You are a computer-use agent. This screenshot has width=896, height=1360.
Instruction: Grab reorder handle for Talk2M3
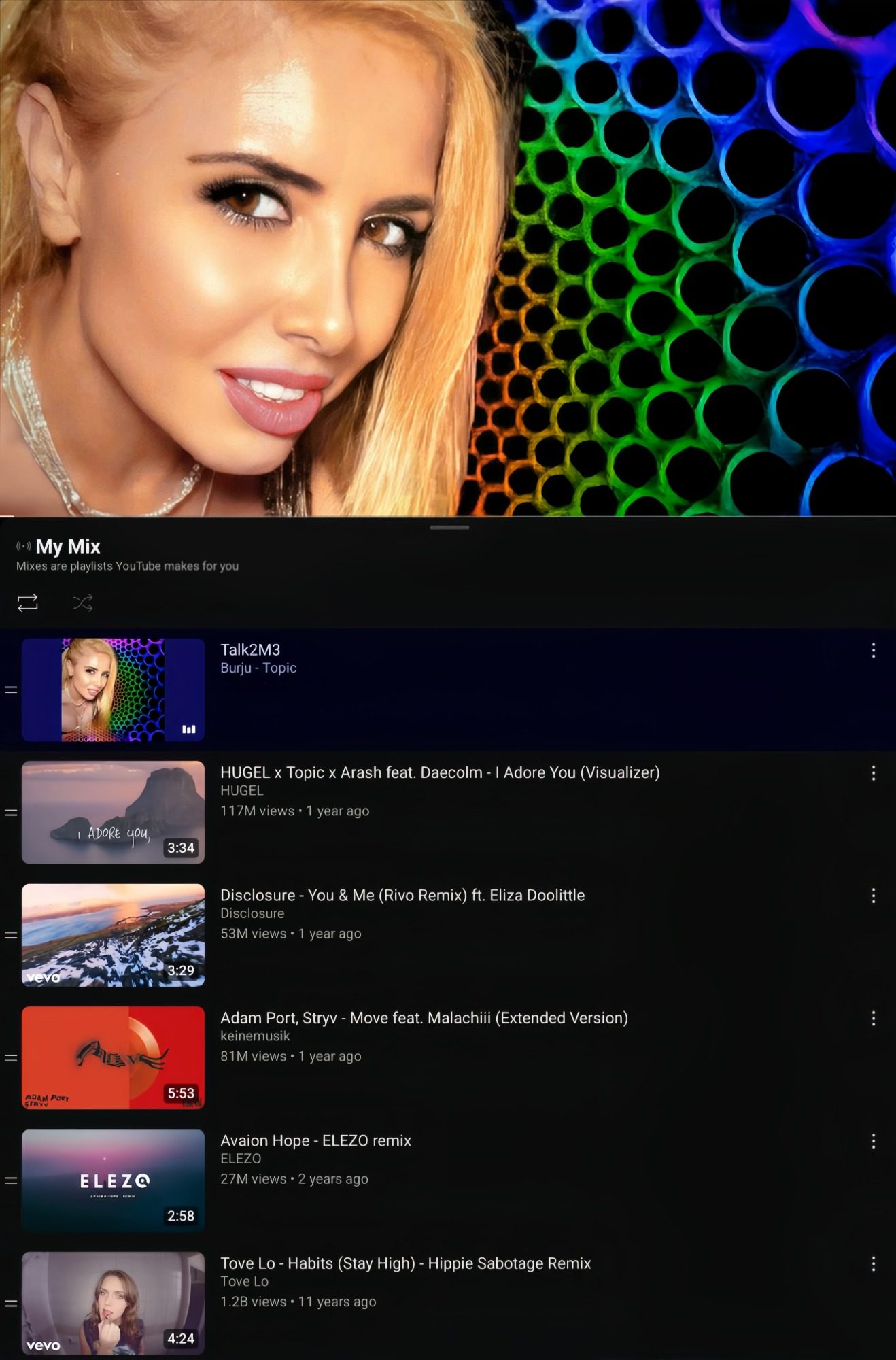(11, 690)
